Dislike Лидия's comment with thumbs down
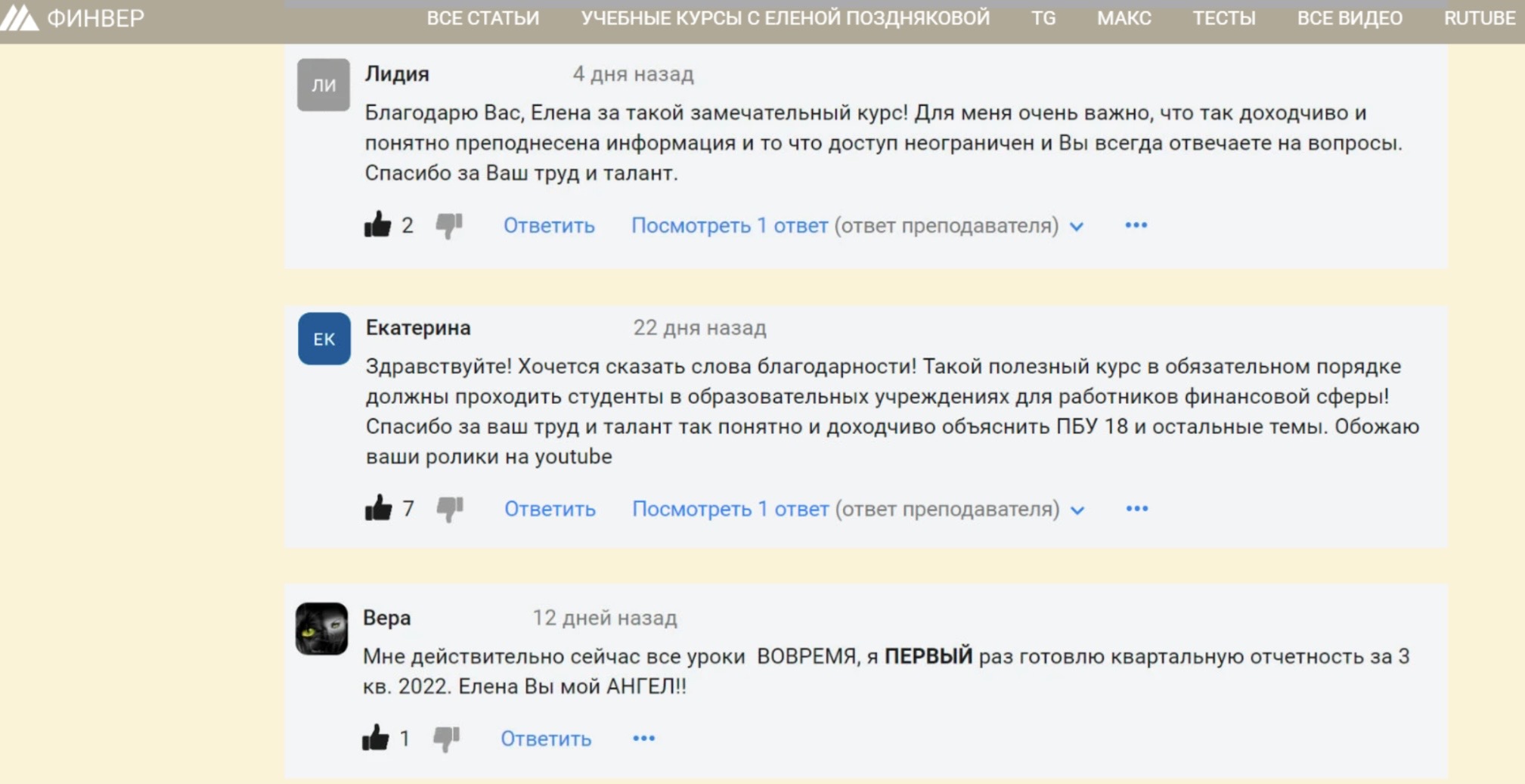1525x784 pixels. coord(449,225)
